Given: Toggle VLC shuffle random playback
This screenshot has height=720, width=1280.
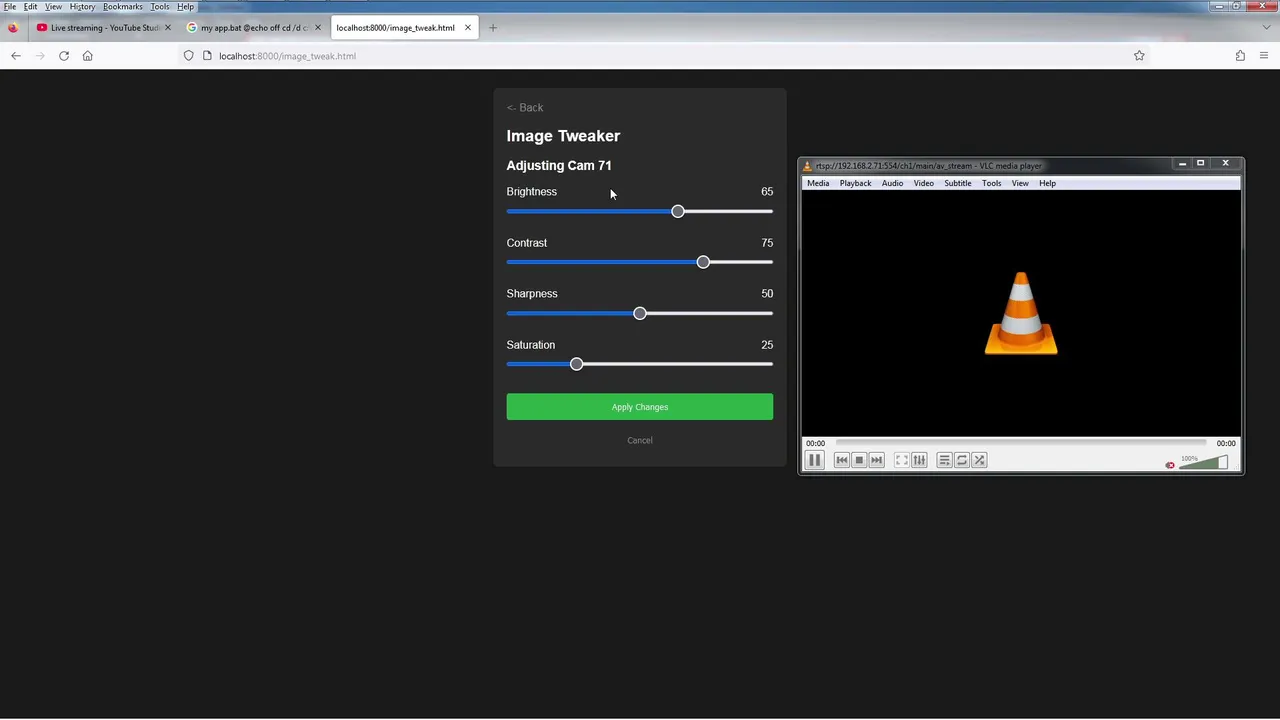Looking at the screenshot, I should [x=979, y=460].
